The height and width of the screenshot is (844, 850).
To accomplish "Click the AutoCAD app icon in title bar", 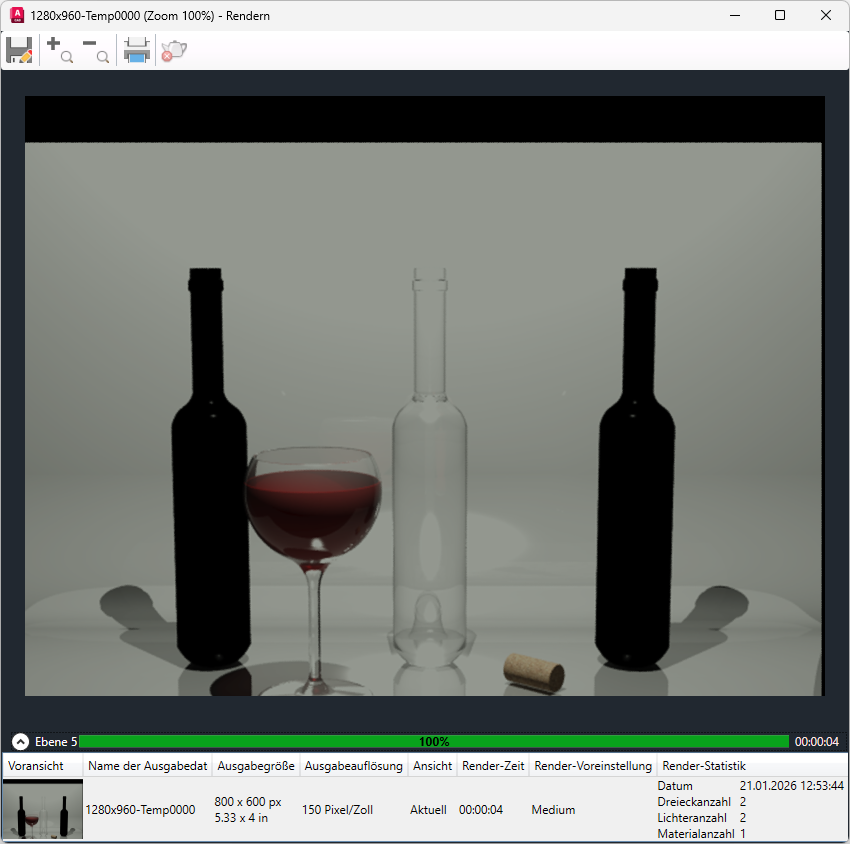I will pyautogui.click(x=17, y=15).
